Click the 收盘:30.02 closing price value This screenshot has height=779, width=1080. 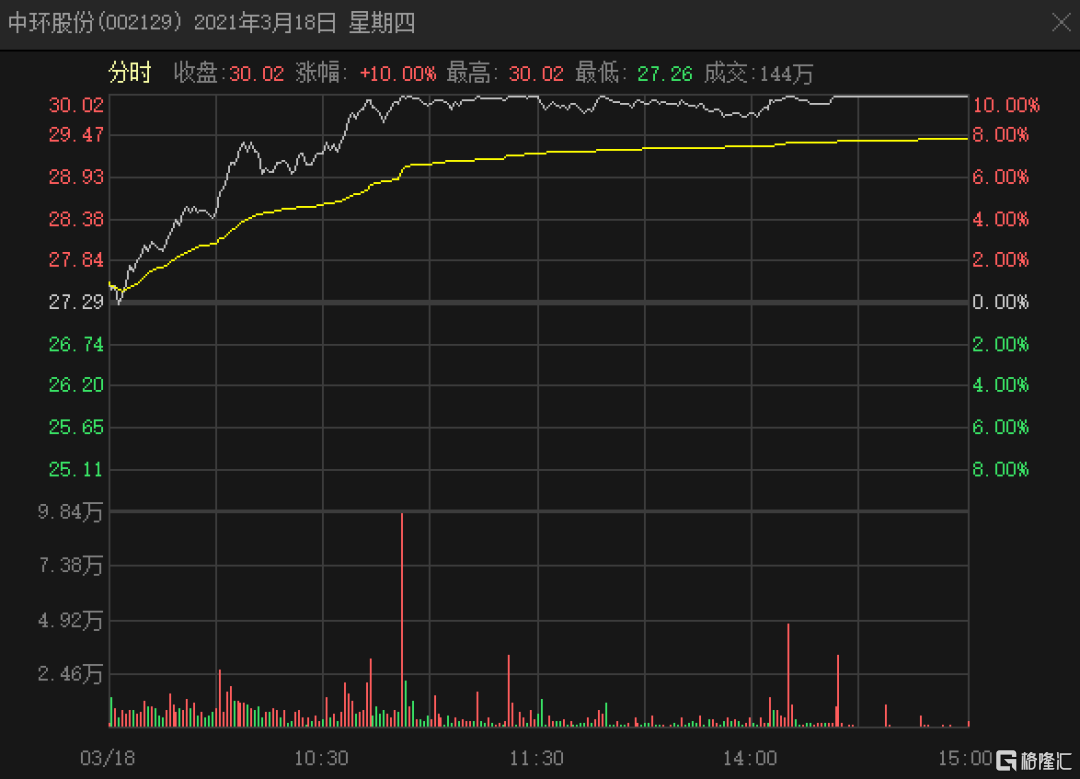pos(256,73)
